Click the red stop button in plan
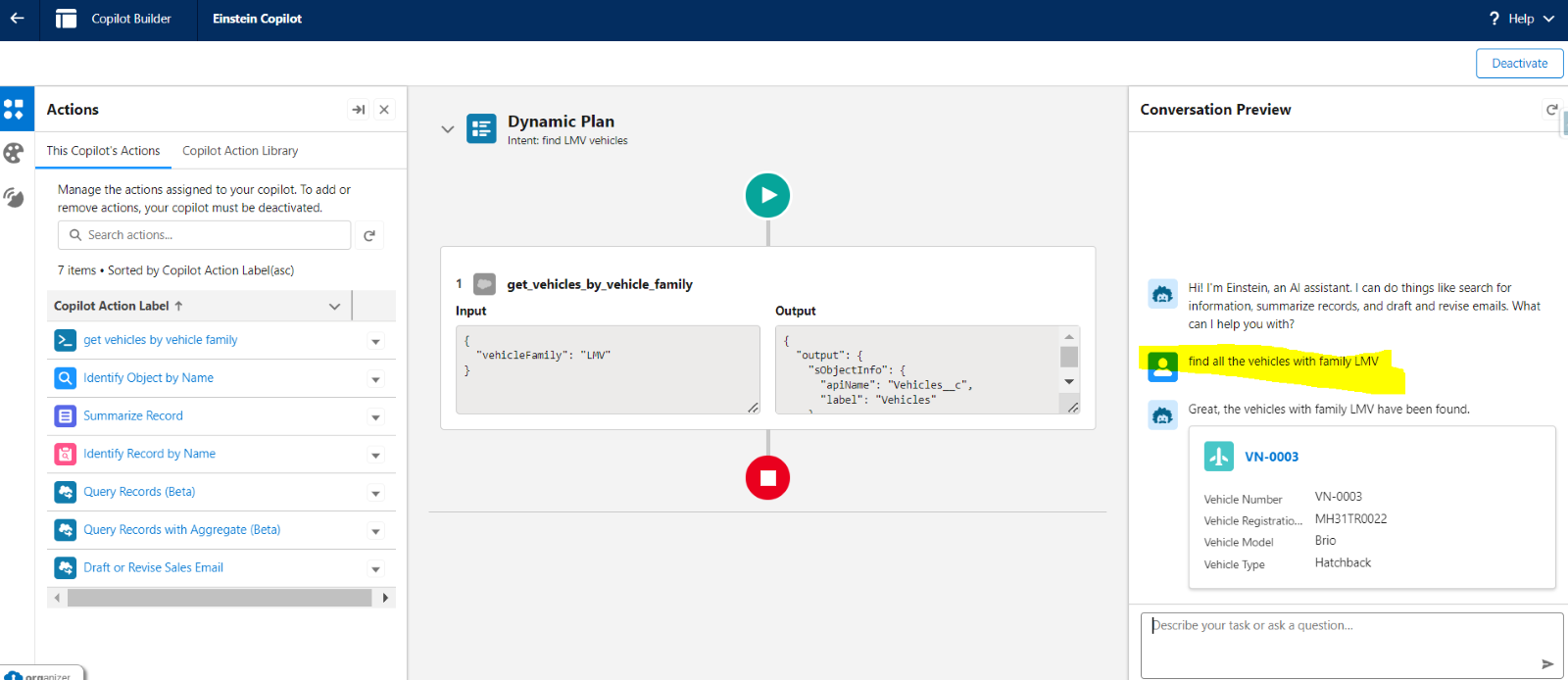Screen dimensions: 1568x680 pyautogui.click(x=767, y=478)
